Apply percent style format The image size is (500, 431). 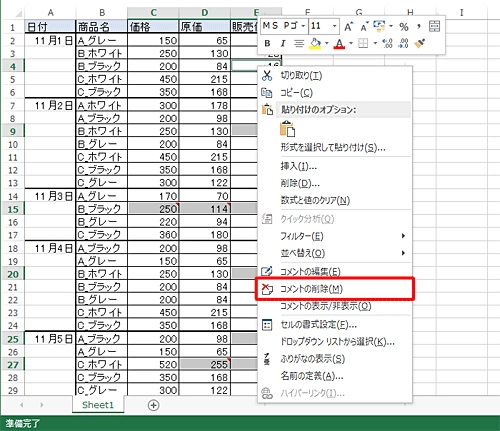tap(404, 26)
